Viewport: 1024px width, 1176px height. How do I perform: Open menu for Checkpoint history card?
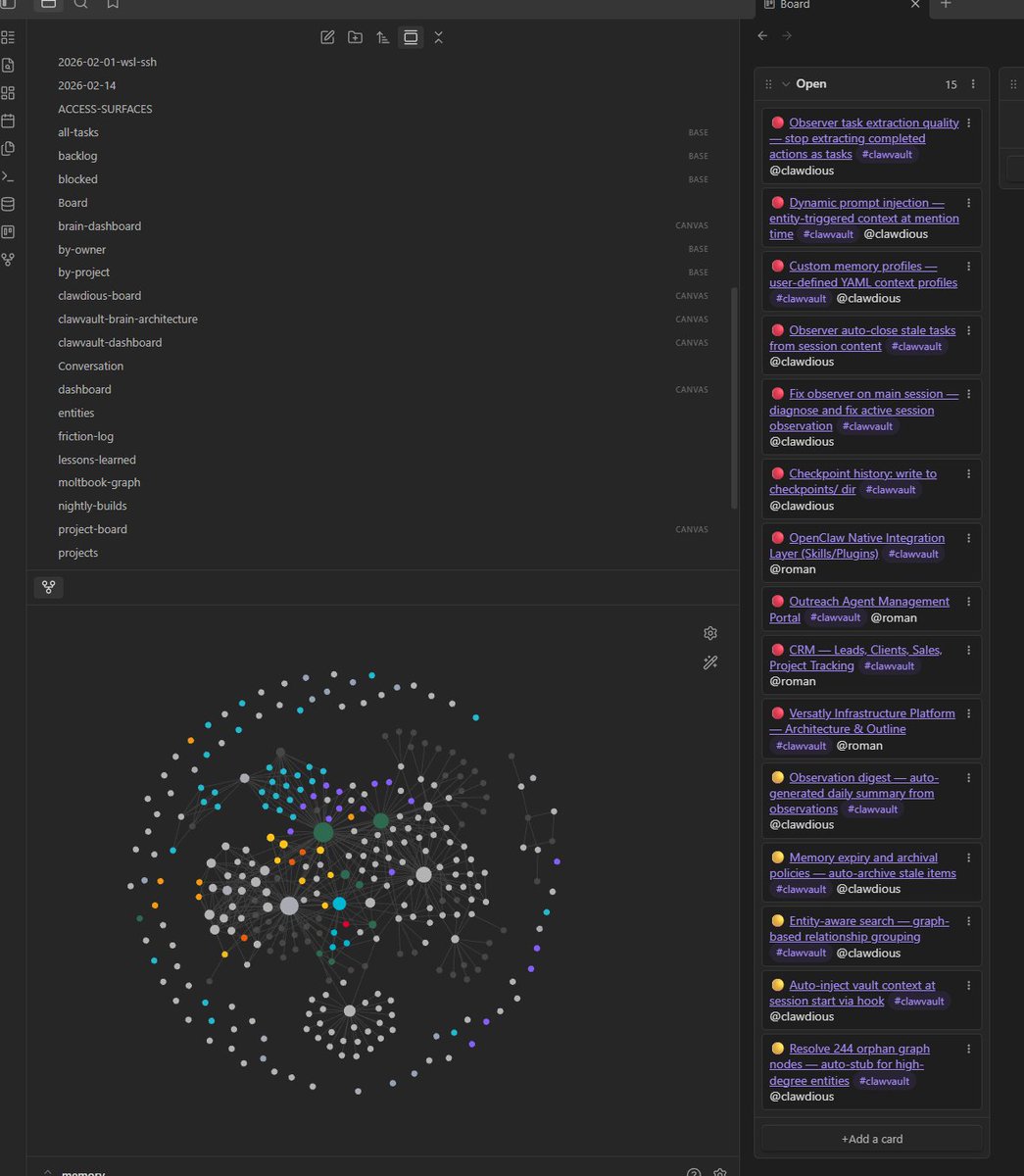pos(969,473)
